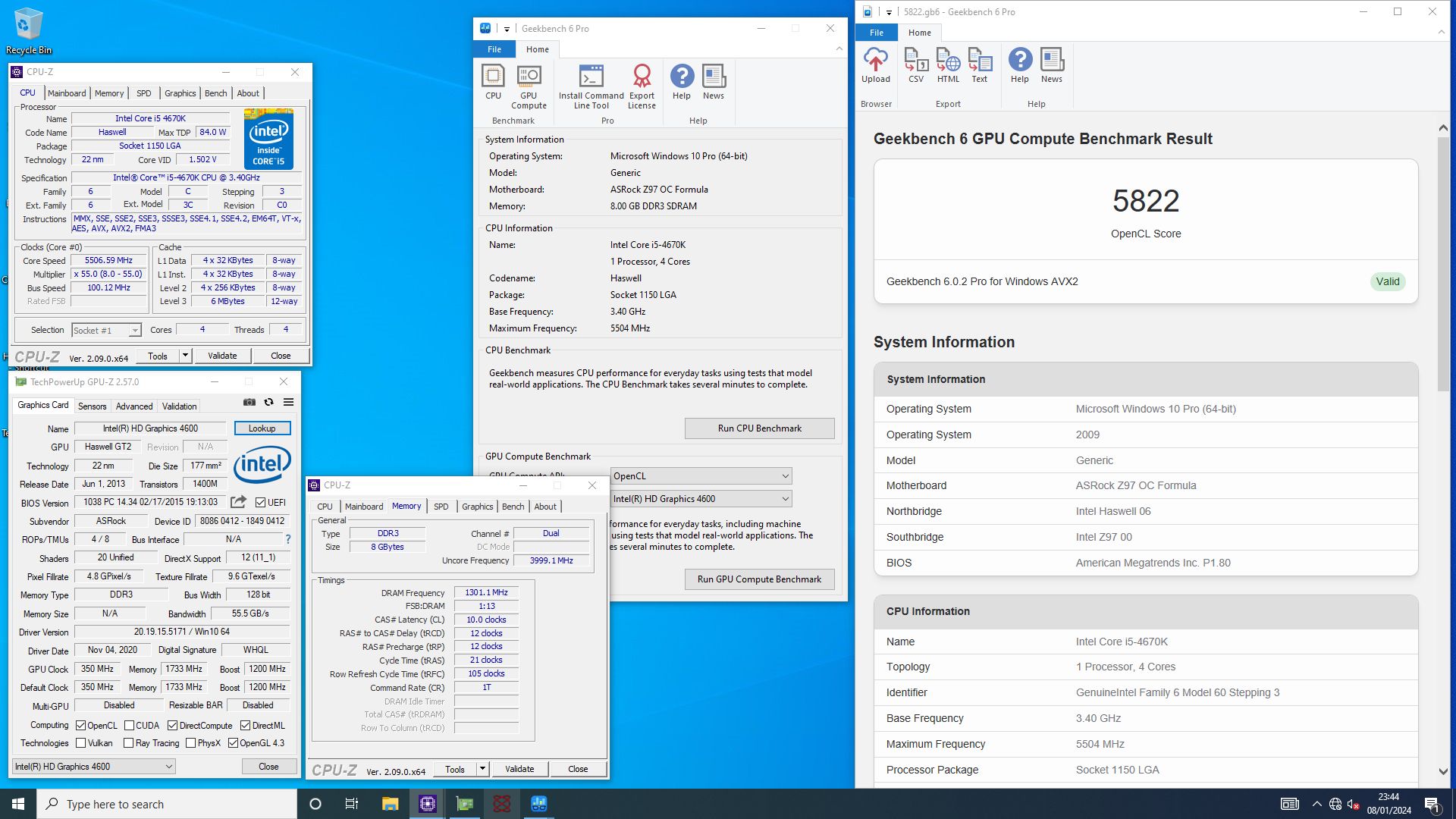This screenshot has width=1456, height=819.
Task: Toggle CUDA checkbox in GPU-Z
Action: (x=129, y=726)
